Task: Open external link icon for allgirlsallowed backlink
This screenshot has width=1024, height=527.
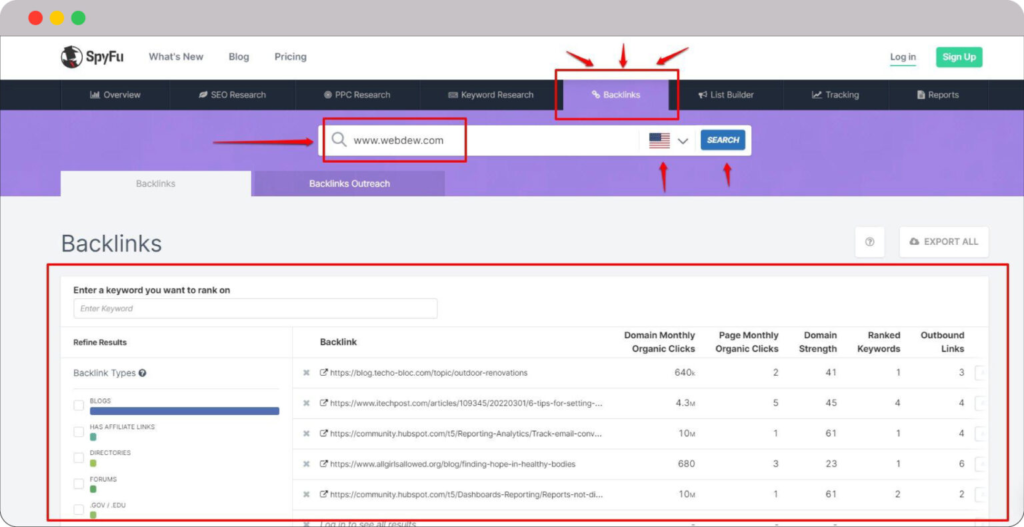Action: pyautogui.click(x=323, y=464)
